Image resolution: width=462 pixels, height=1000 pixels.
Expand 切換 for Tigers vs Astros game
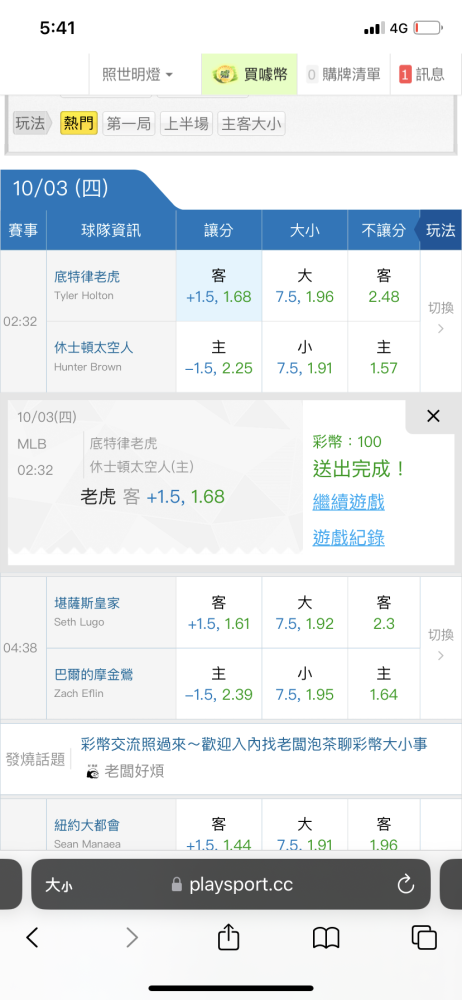click(x=441, y=318)
